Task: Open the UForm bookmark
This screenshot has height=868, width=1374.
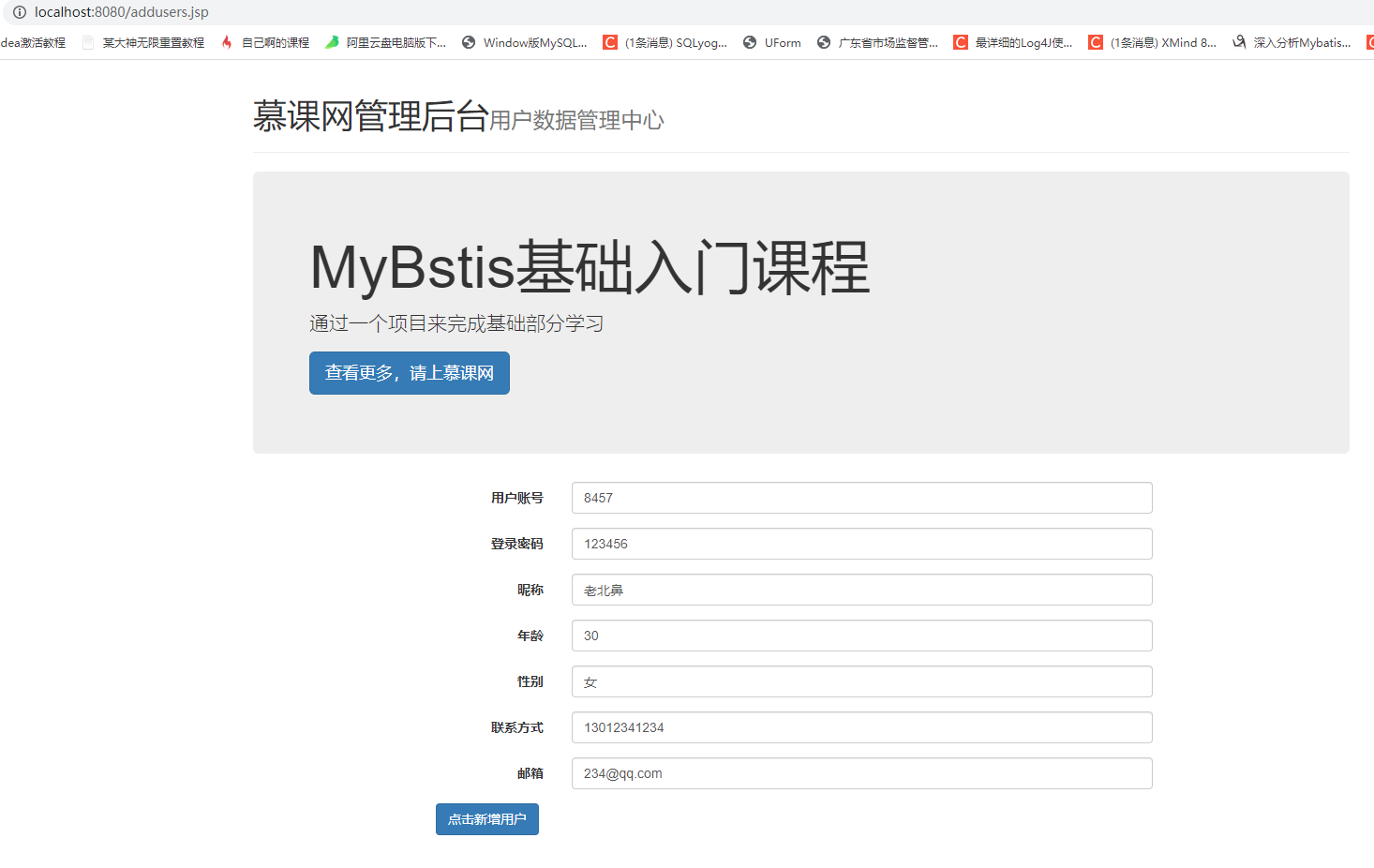Action: point(772,42)
